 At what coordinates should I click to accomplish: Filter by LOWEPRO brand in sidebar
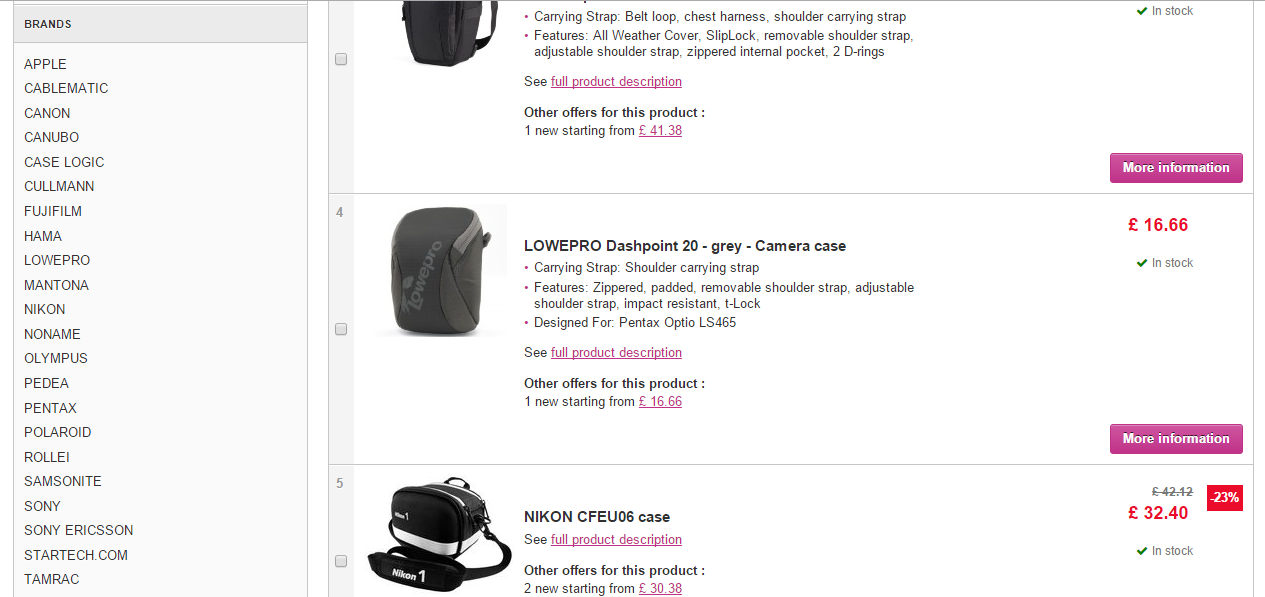[x=57, y=260]
